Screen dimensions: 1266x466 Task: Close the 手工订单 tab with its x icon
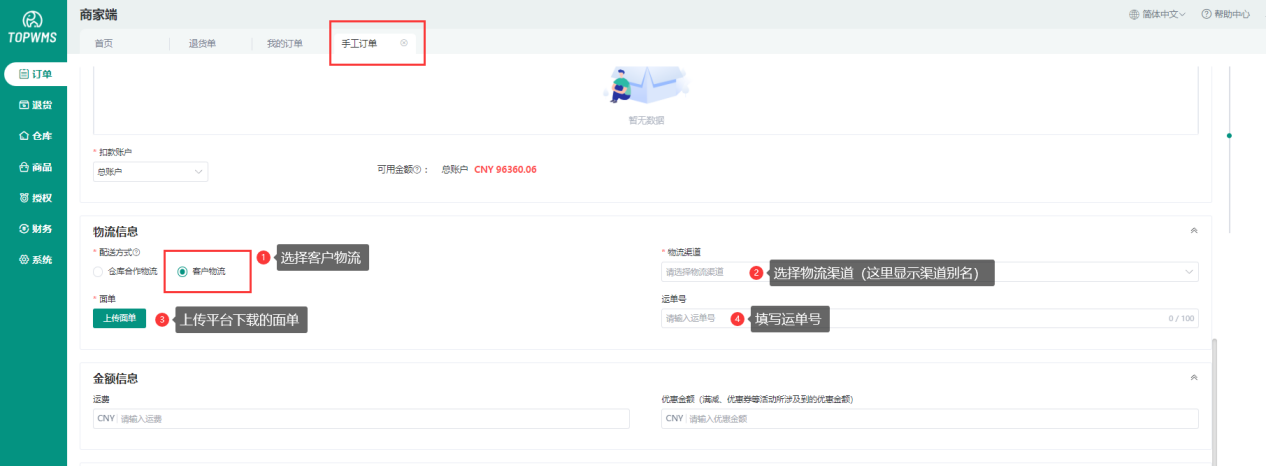pyautogui.click(x=404, y=43)
